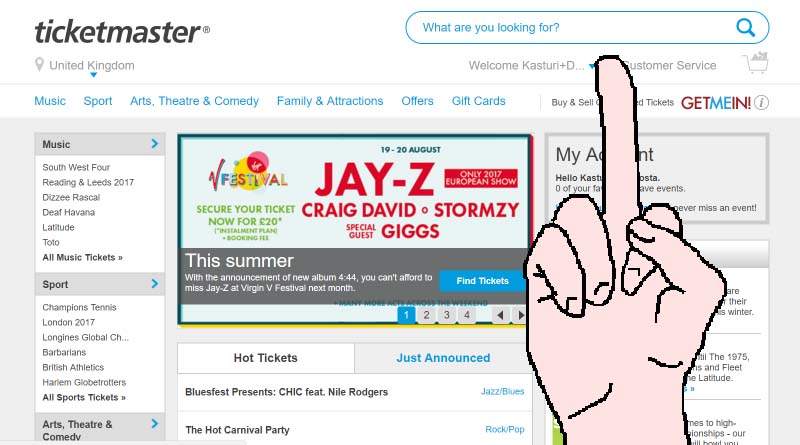Expand Arts, Theatre & Comedy sidebar arrow
Viewport: 800px width, 445px height.
(155, 424)
